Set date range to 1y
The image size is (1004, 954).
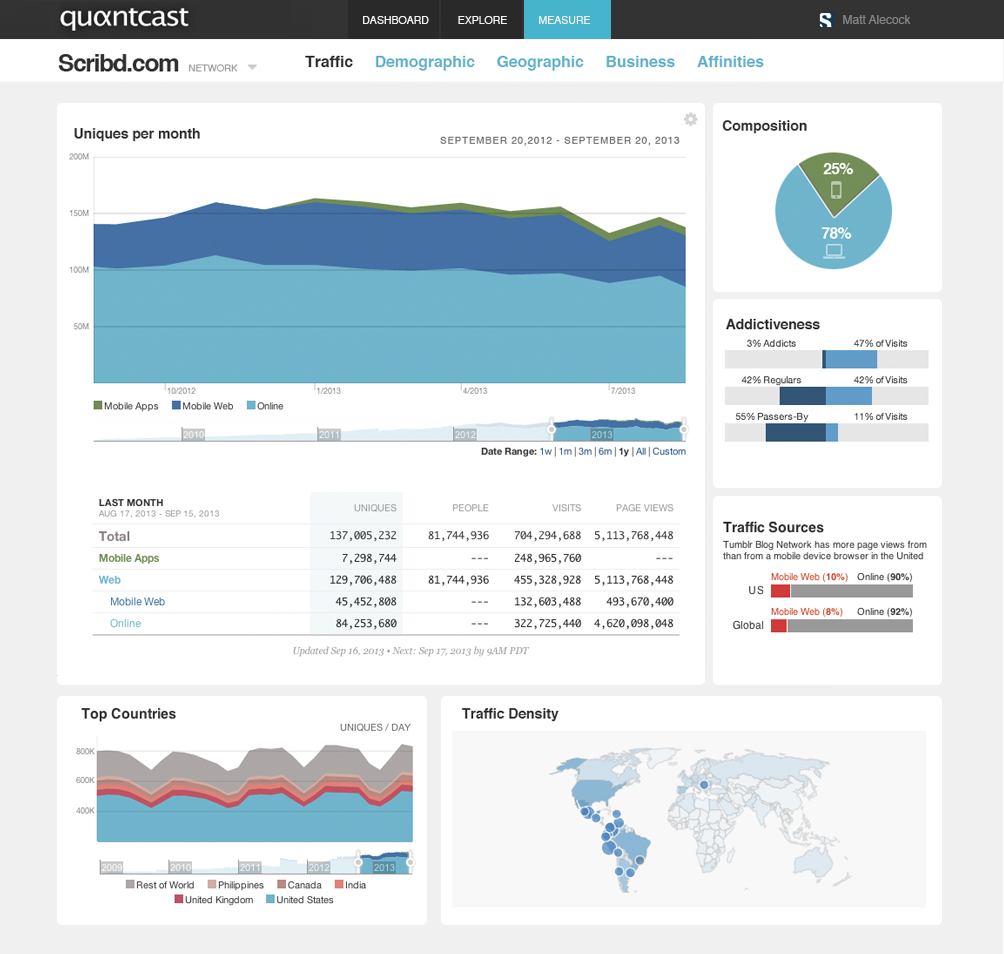tap(624, 451)
